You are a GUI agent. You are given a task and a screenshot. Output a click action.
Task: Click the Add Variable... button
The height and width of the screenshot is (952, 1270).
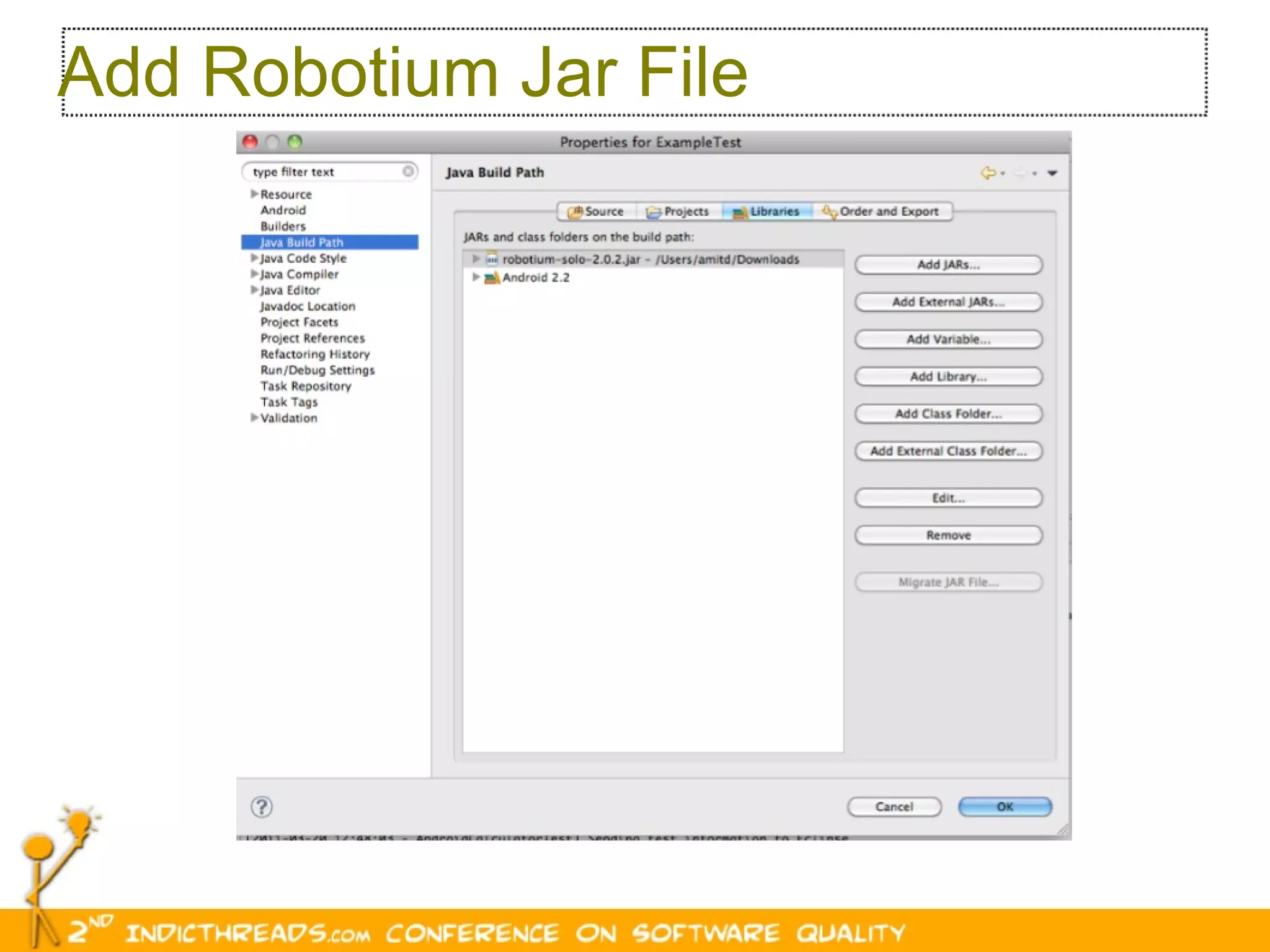(948, 340)
